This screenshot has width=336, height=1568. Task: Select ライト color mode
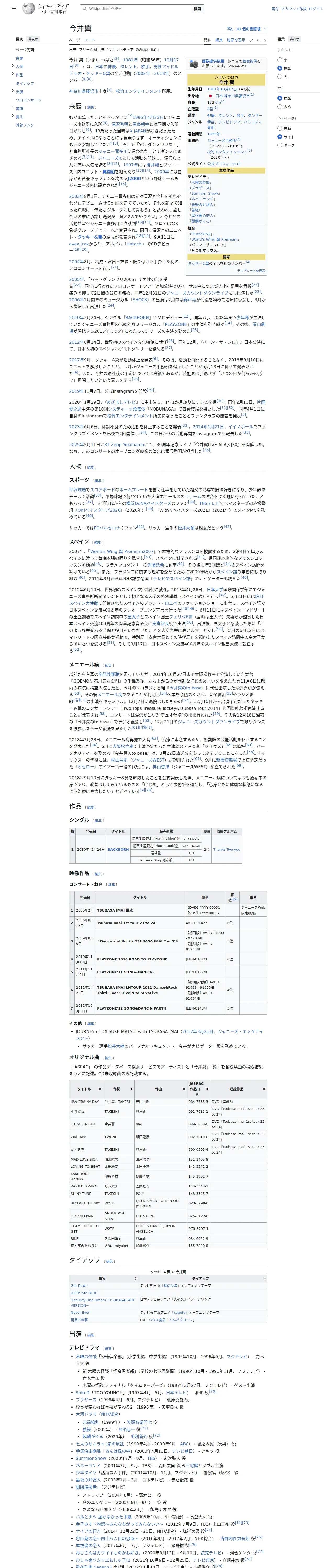(x=280, y=137)
